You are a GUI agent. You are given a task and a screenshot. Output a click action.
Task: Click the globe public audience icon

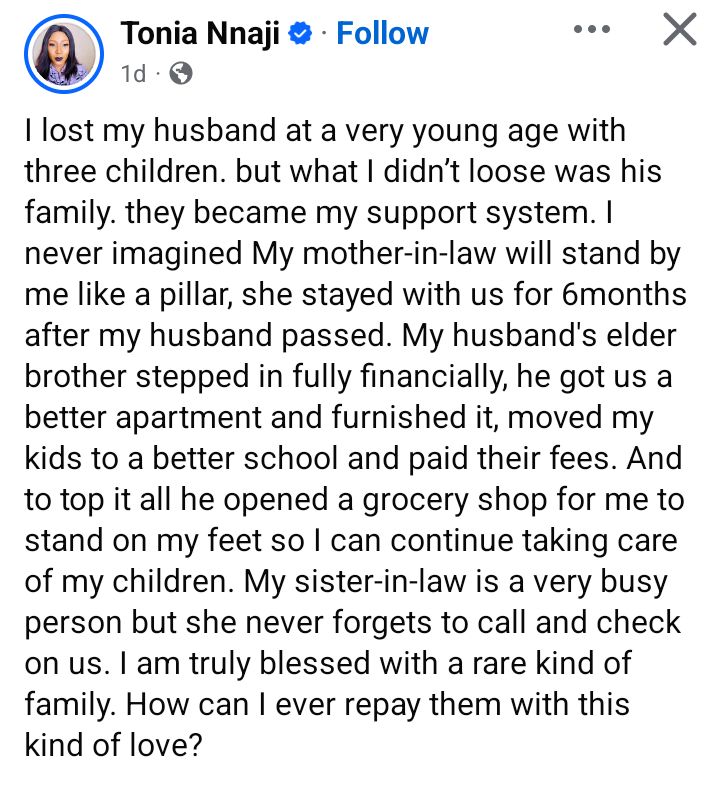181,73
